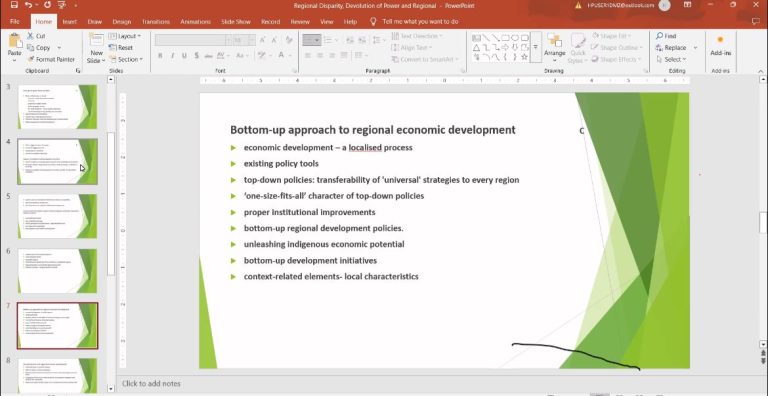Copy the selection to the clipboard
This screenshot has width=768, height=396.
(x=39, y=48)
